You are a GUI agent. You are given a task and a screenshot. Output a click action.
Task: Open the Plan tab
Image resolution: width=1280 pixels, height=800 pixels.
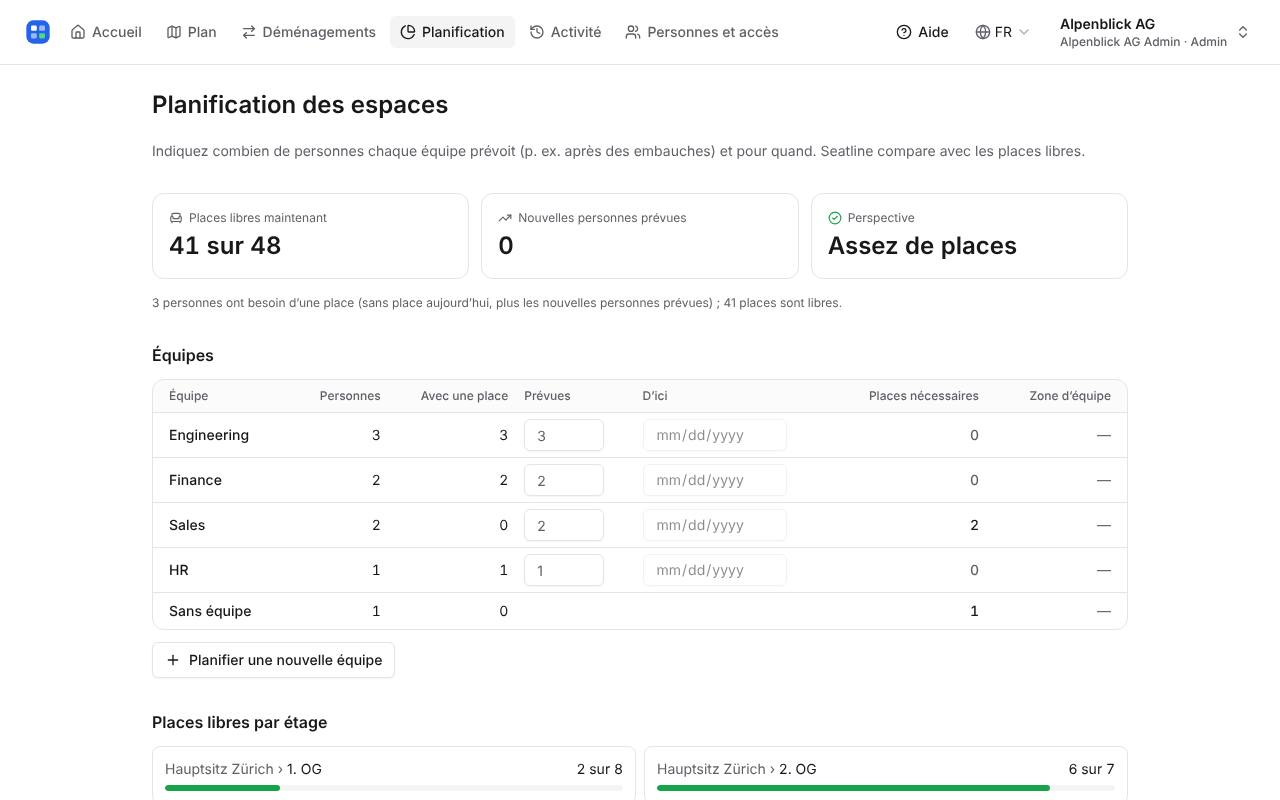pyautogui.click(x=191, y=32)
